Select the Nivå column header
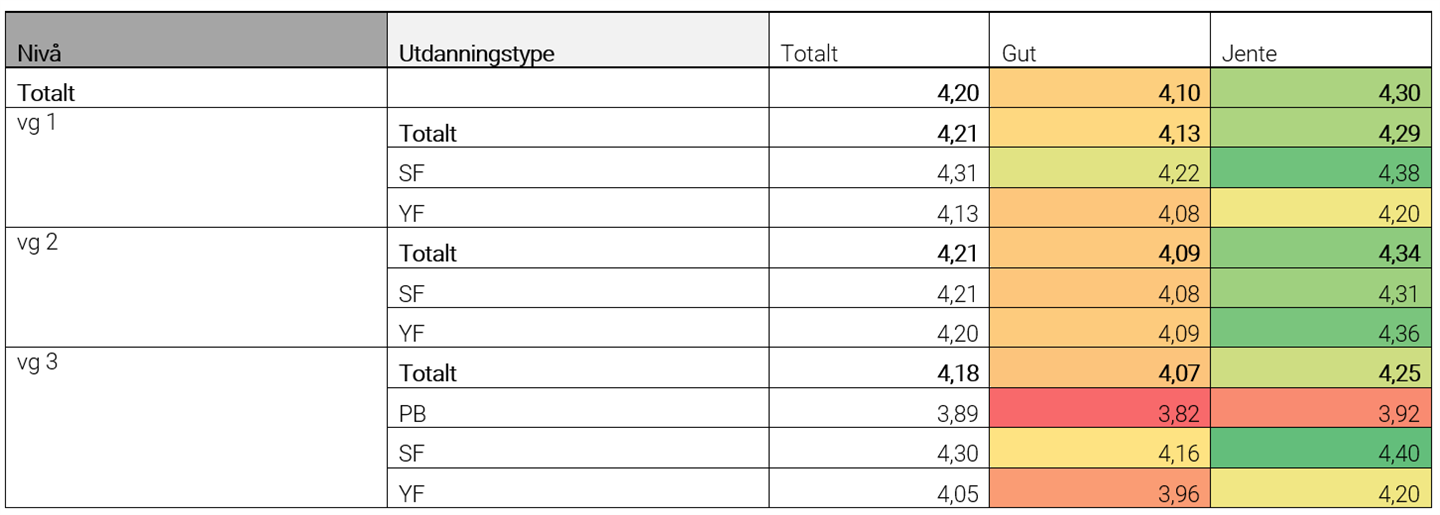This screenshot has height=515, width=1440. pos(196,40)
